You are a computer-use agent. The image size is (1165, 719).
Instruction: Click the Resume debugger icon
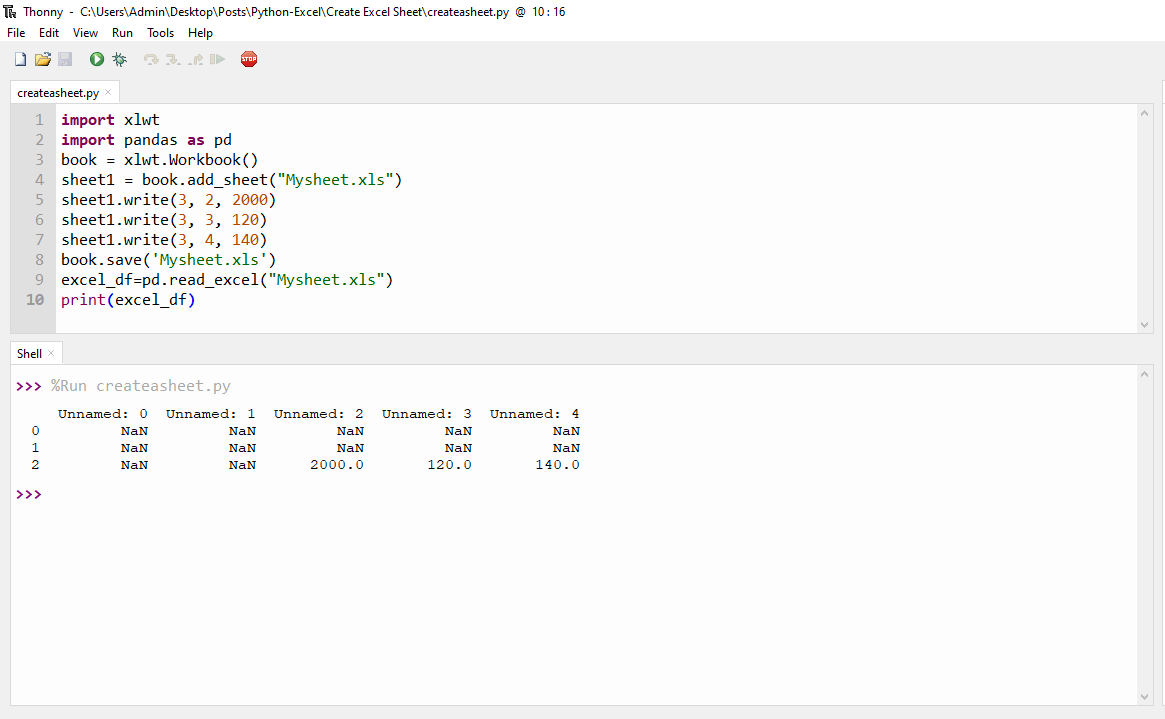coord(218,59)
